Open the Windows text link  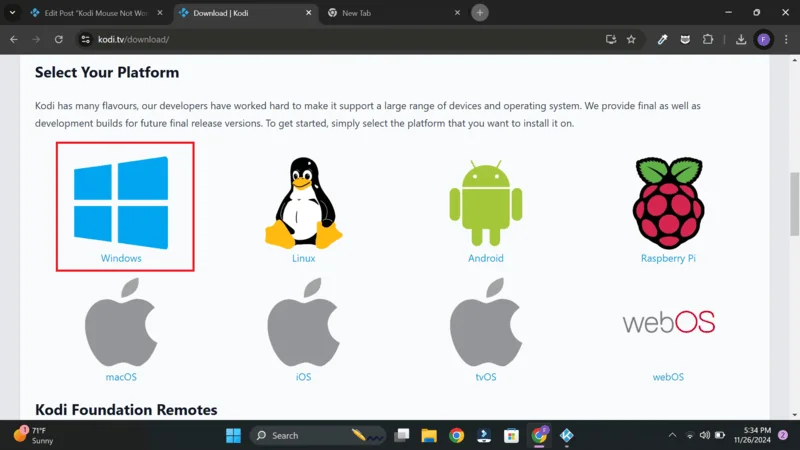click(121, 258)
